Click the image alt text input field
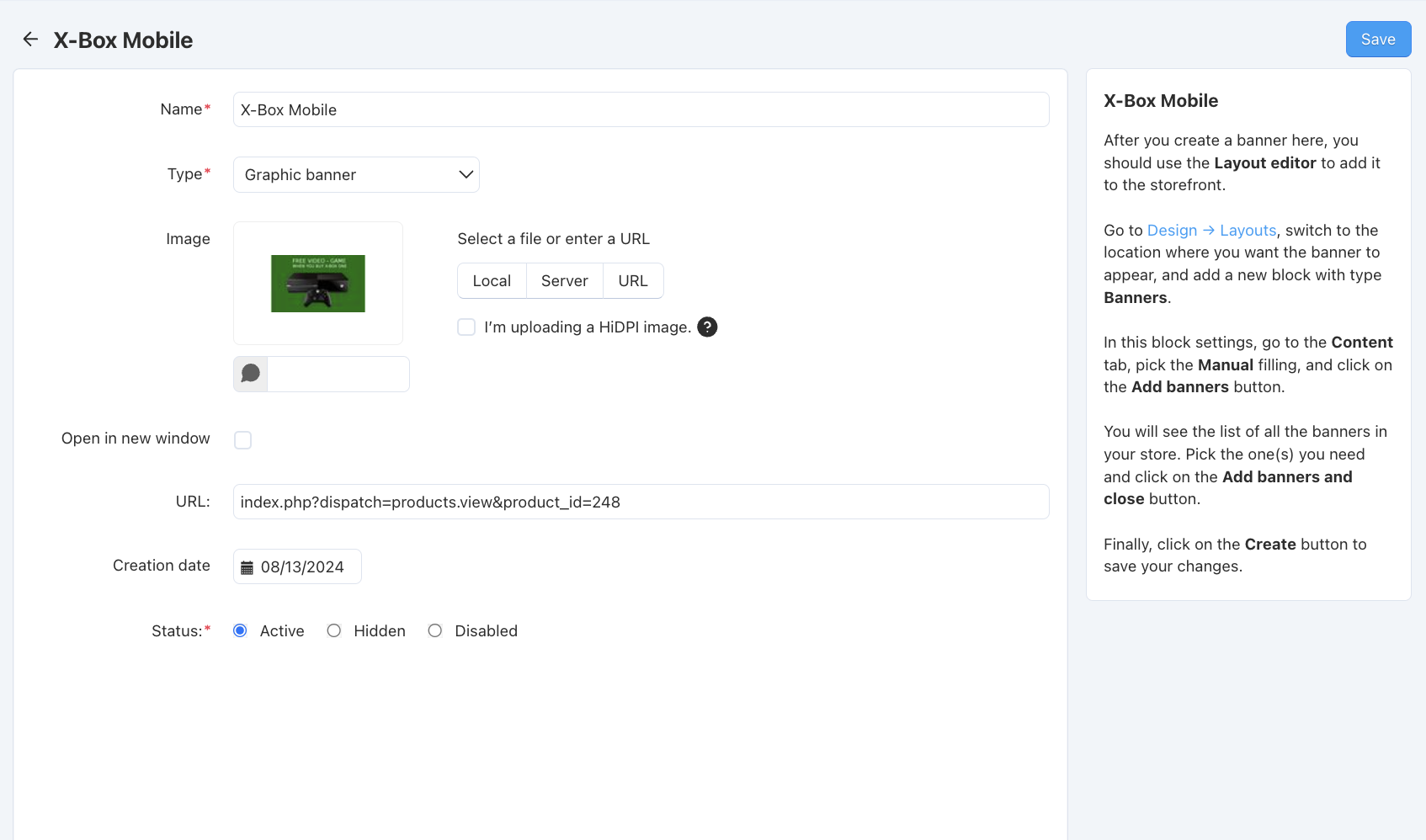 click(338, 374)
